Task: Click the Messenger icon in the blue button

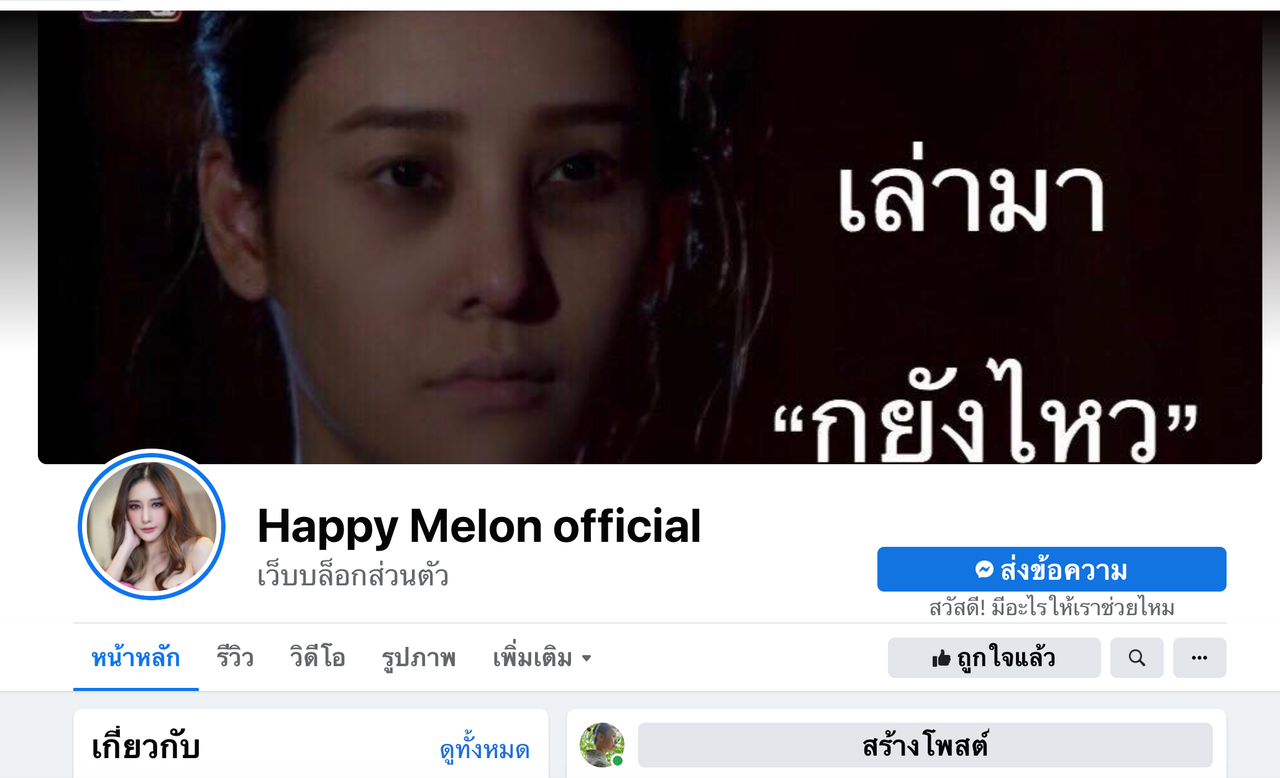Action: coord(985,570)
